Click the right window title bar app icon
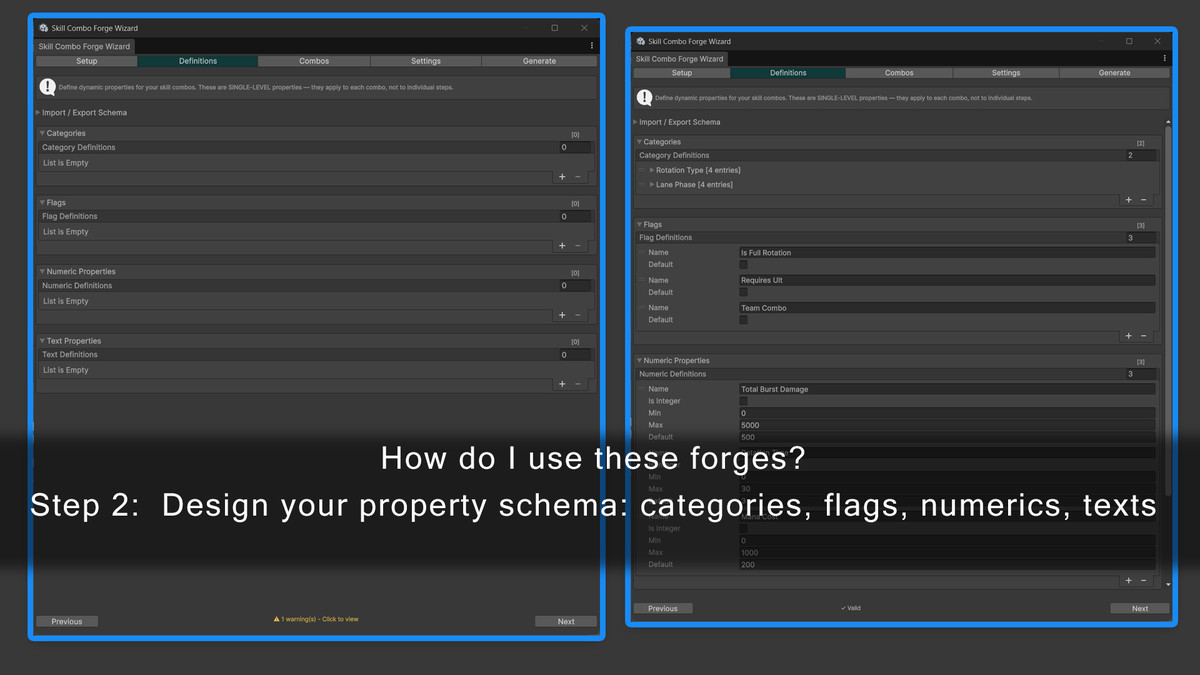Viewport: 1200px width, 675px height. pyautogui.click(x=641, y=41)
